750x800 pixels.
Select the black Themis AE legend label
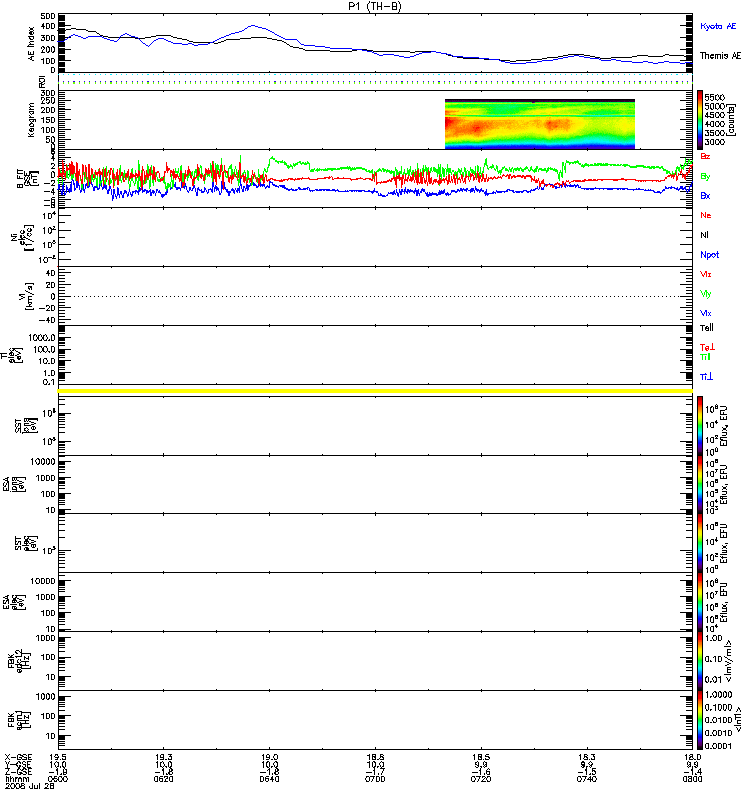point(720,56)
